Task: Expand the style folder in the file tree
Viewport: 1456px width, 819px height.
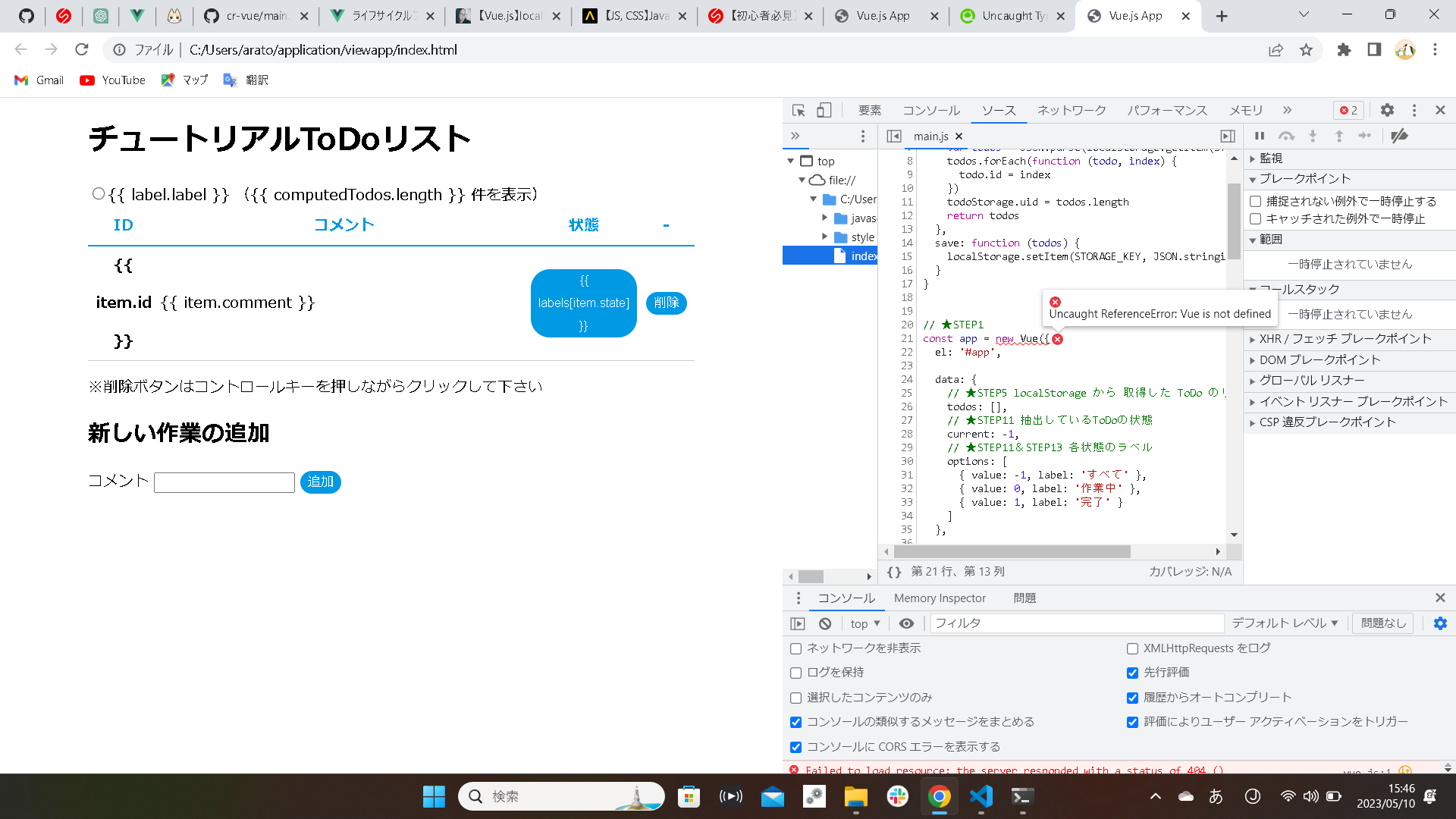Action: point(824,237)
